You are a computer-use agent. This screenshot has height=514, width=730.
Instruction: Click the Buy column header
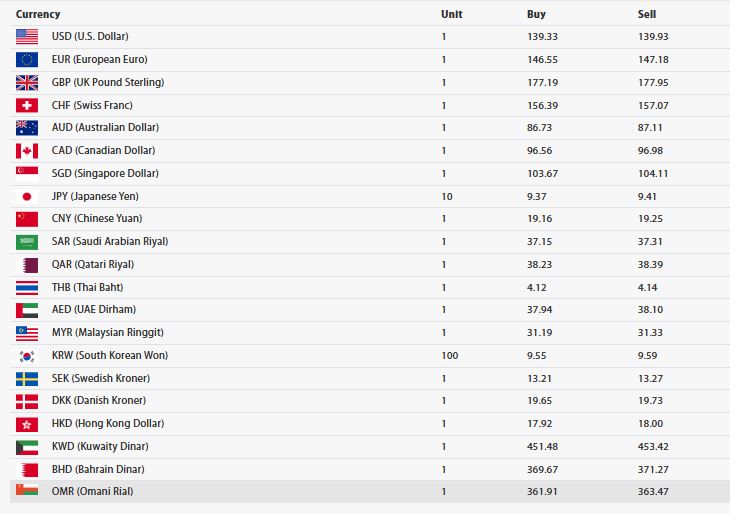536,14
